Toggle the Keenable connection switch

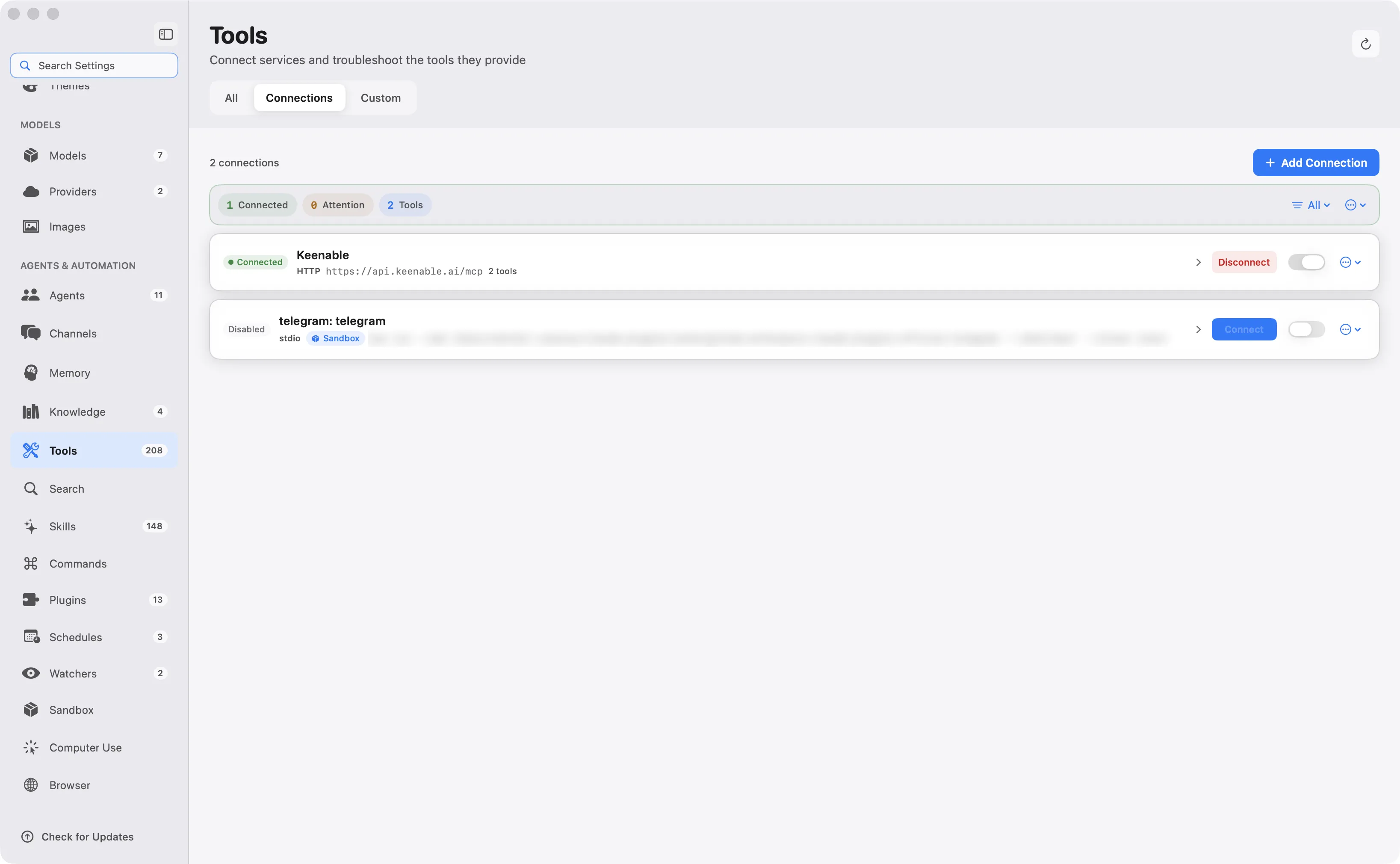tap(1306, 262)
